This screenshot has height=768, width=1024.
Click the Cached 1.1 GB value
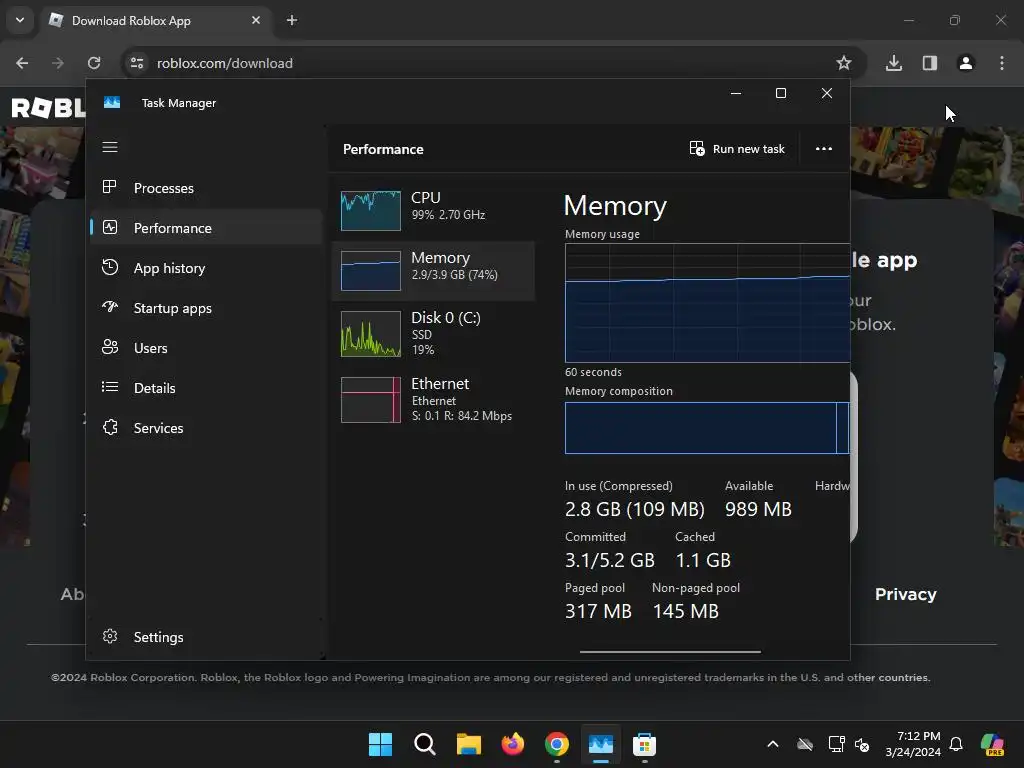coord(703,560)
